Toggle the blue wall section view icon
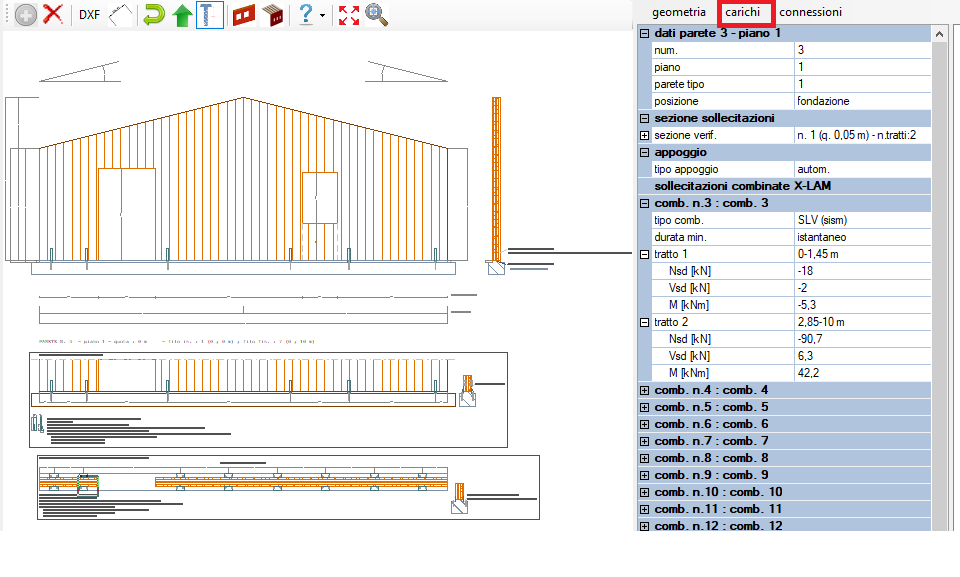The image size is (960, 577). point(210,15)
